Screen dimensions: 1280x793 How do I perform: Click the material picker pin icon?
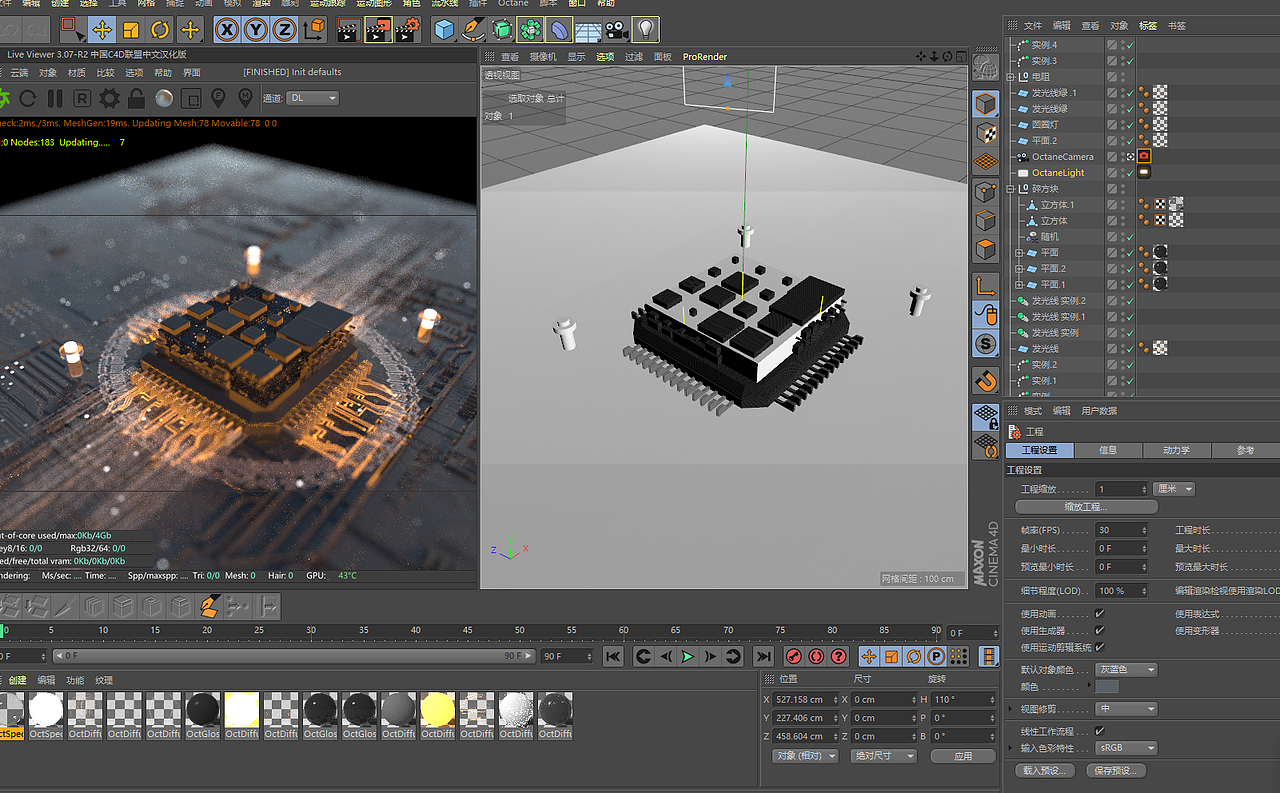[x=245, y=98]
